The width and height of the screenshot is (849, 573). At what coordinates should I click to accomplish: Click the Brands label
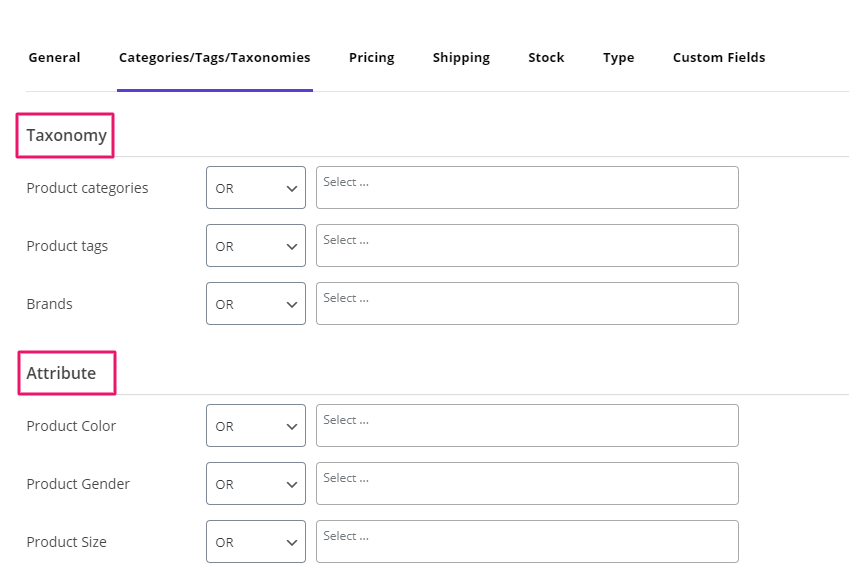coord(49,304)
